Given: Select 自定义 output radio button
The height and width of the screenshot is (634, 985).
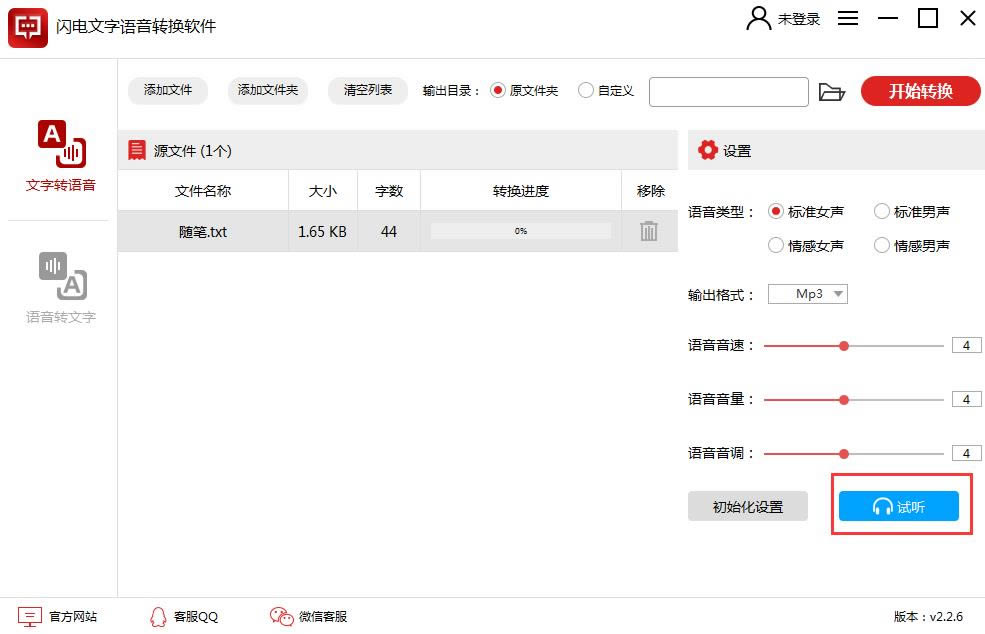Looking at the screenshot, I should click(585, 90).
